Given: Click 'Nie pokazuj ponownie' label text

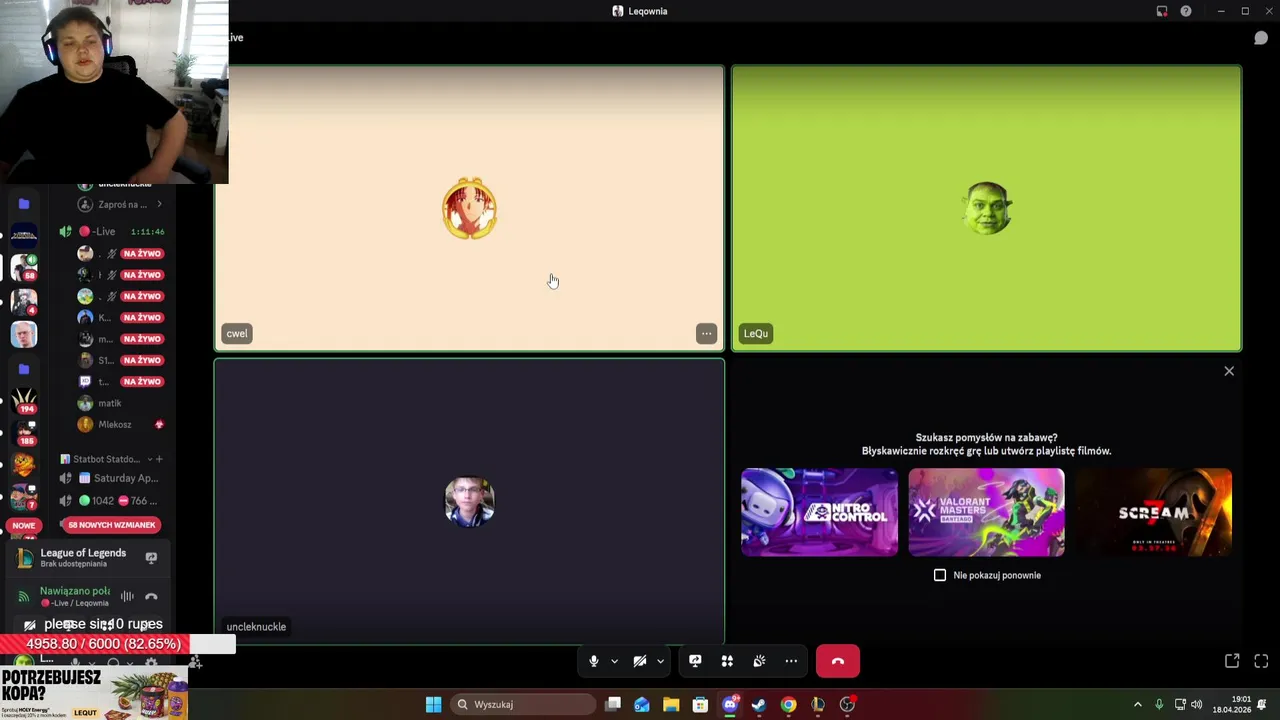Looking at the screenshot, I should [x=997, y=575].
